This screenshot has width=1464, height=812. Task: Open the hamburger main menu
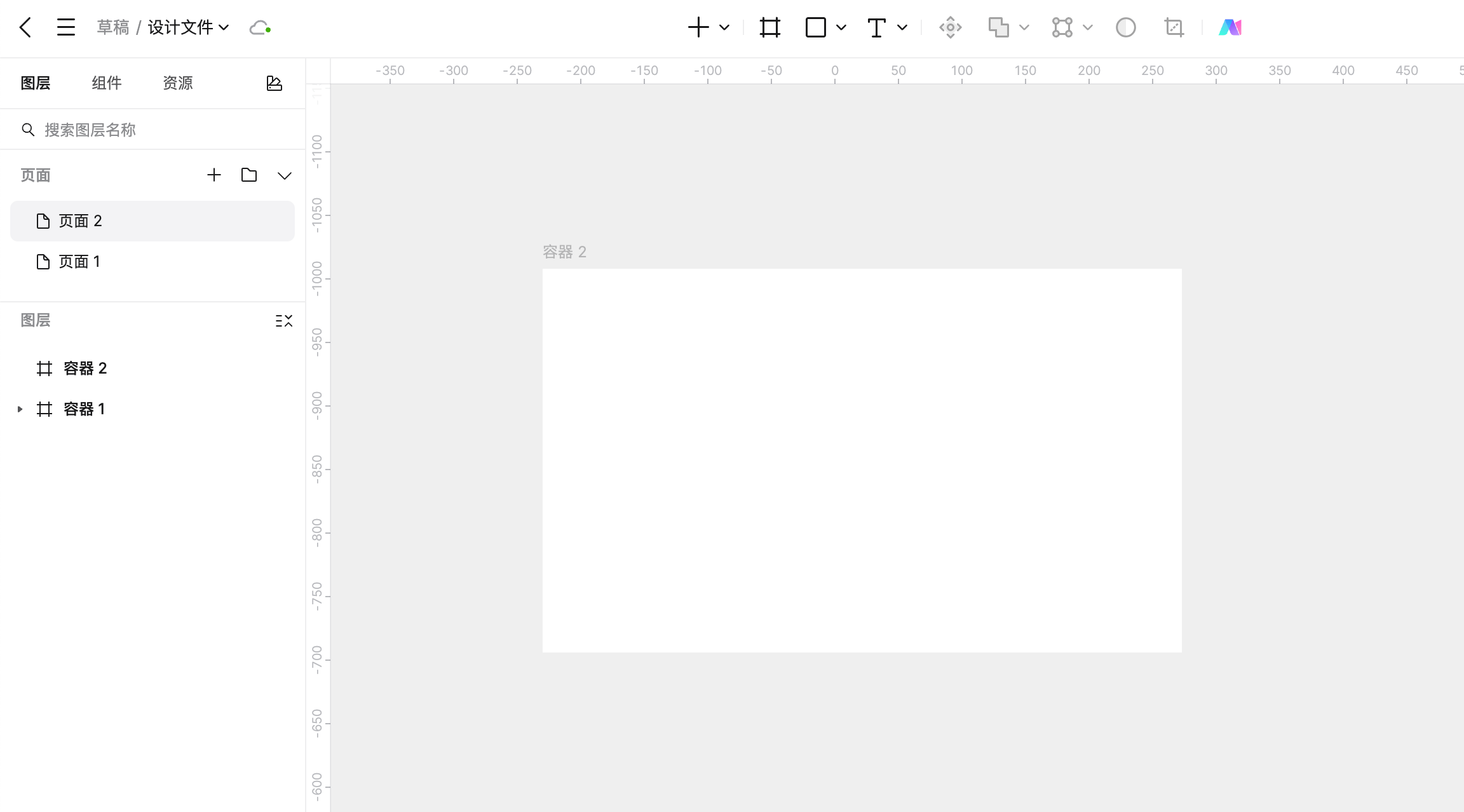click(65, 27)
